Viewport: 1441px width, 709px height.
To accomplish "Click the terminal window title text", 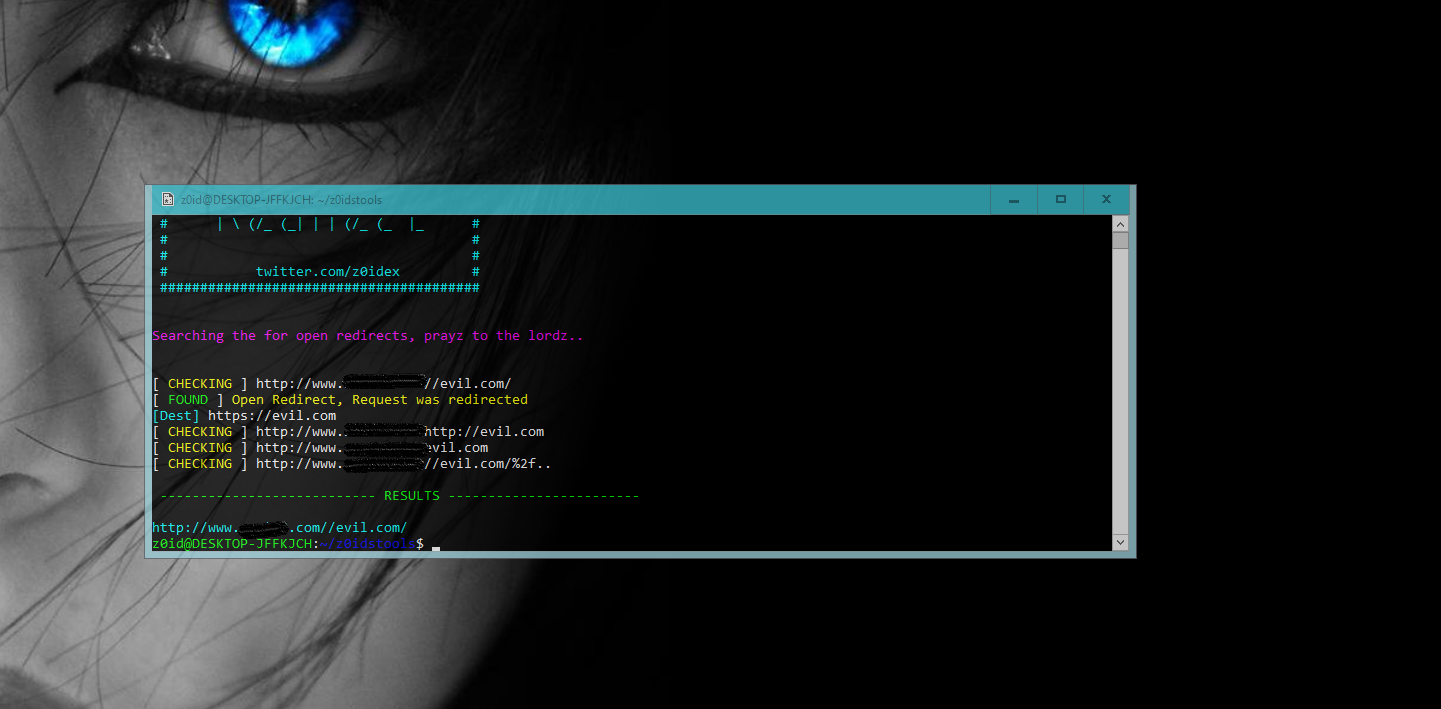I will pos(281,200).
